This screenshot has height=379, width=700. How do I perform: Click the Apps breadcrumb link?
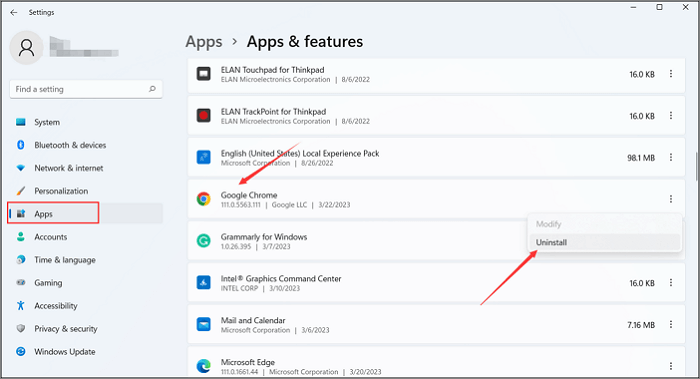(204, 42)
